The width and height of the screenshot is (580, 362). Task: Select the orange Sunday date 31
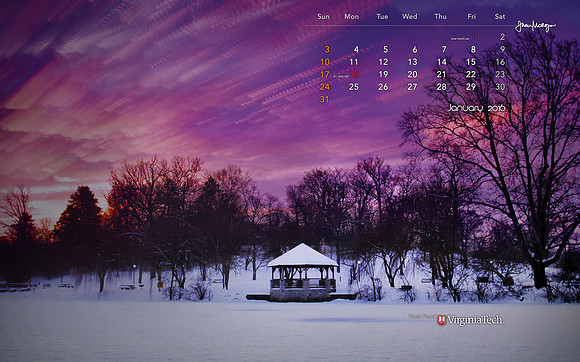(x=325, y=99)
